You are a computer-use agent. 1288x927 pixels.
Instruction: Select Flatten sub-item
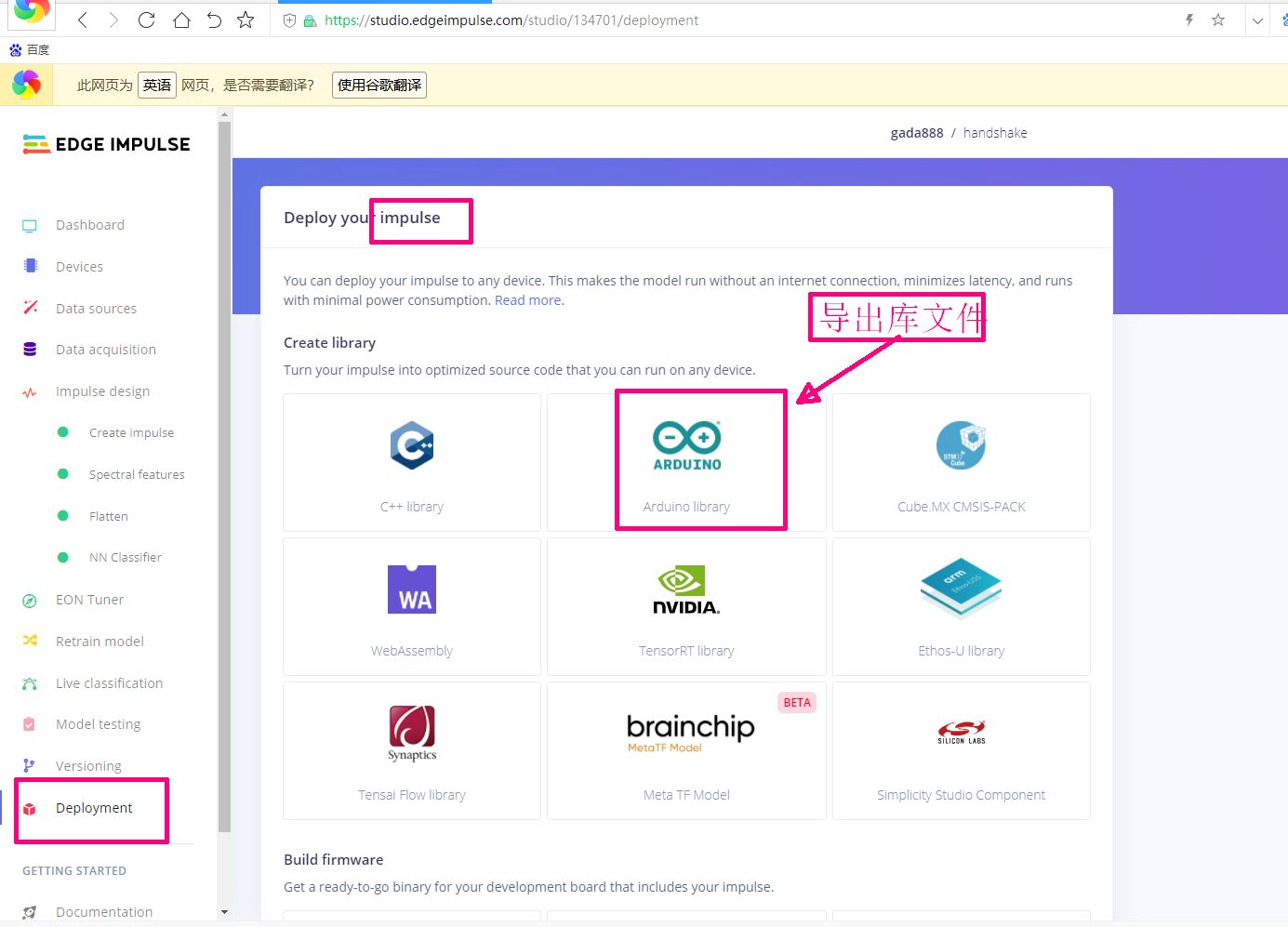click(x=109, y=516)
